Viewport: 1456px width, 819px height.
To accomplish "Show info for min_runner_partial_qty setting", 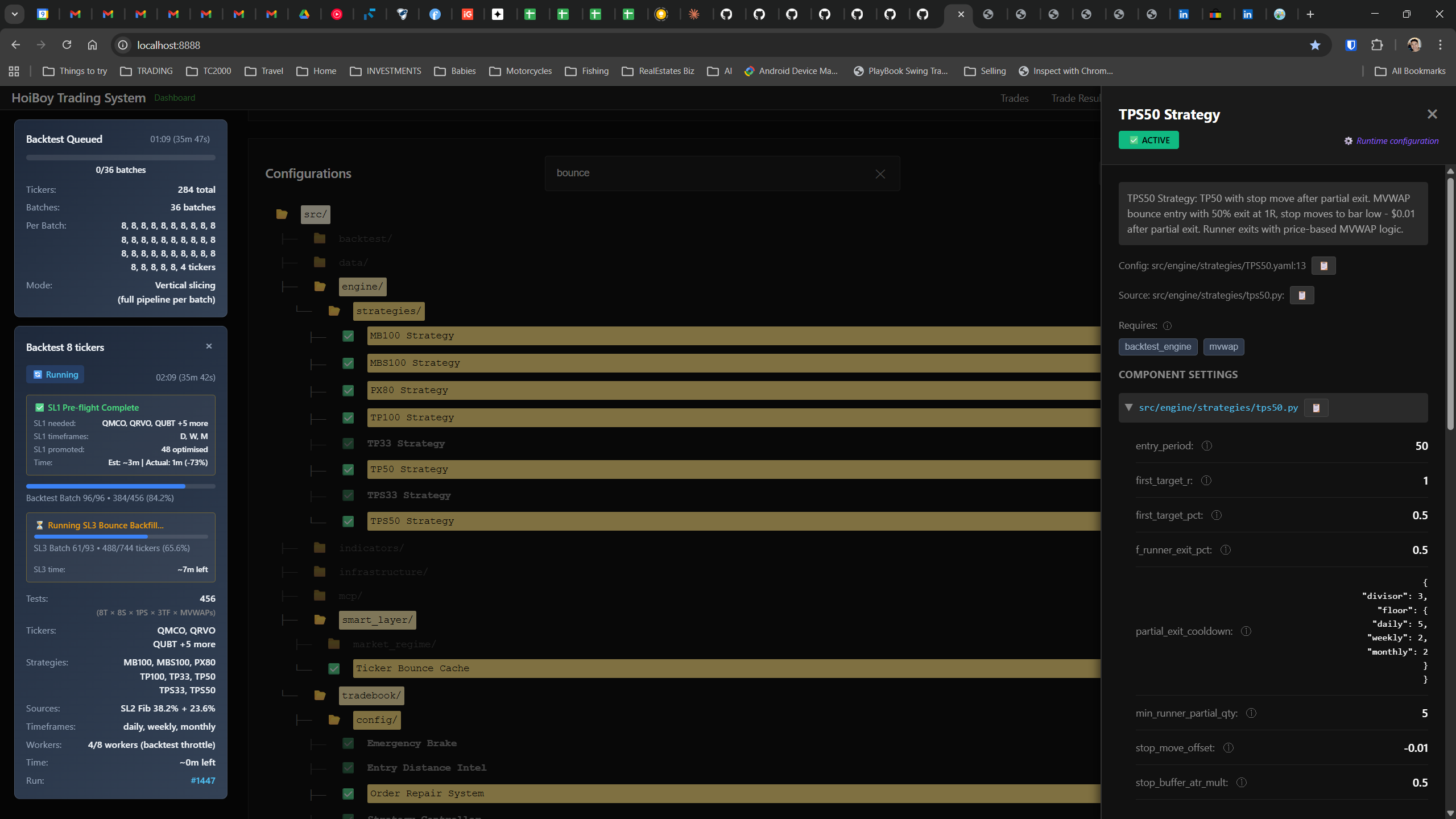I will (1251, 713).
